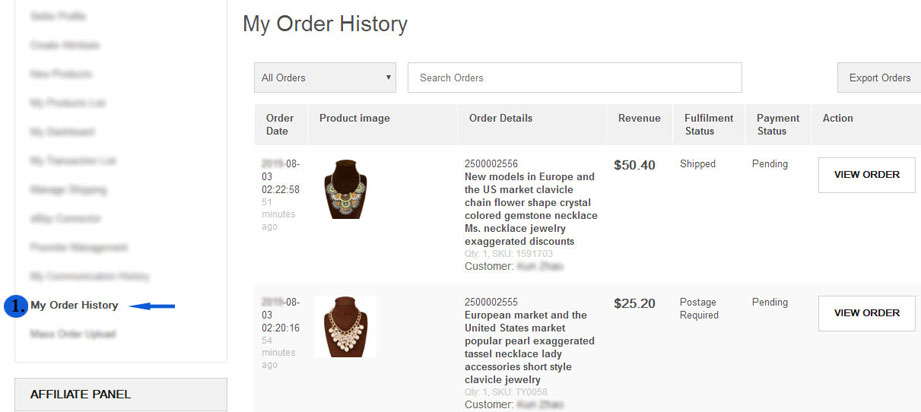
Task: Click the Revenue column header
Action: point(639,118)
